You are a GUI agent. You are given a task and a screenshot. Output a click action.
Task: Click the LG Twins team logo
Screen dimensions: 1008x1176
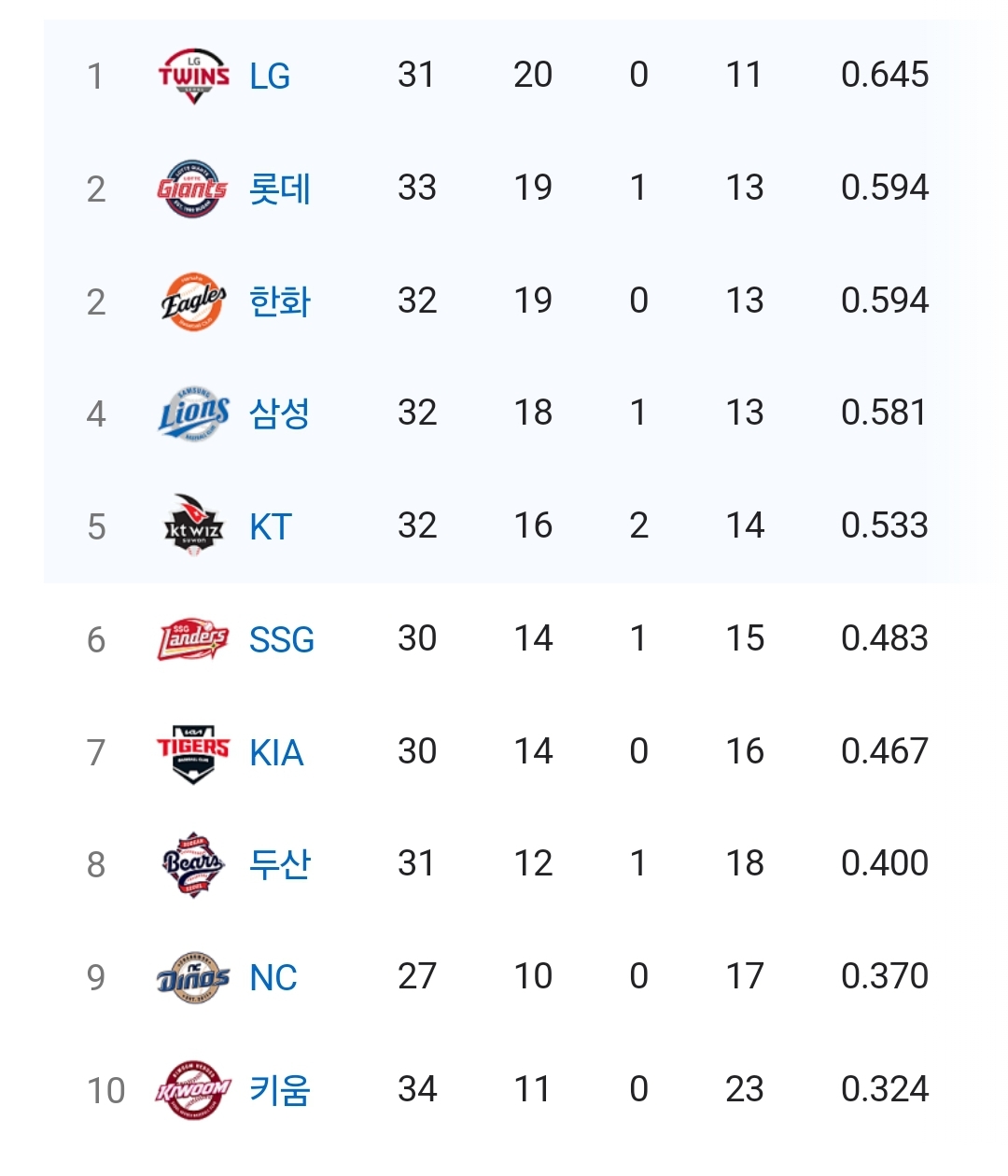[193, 76]
